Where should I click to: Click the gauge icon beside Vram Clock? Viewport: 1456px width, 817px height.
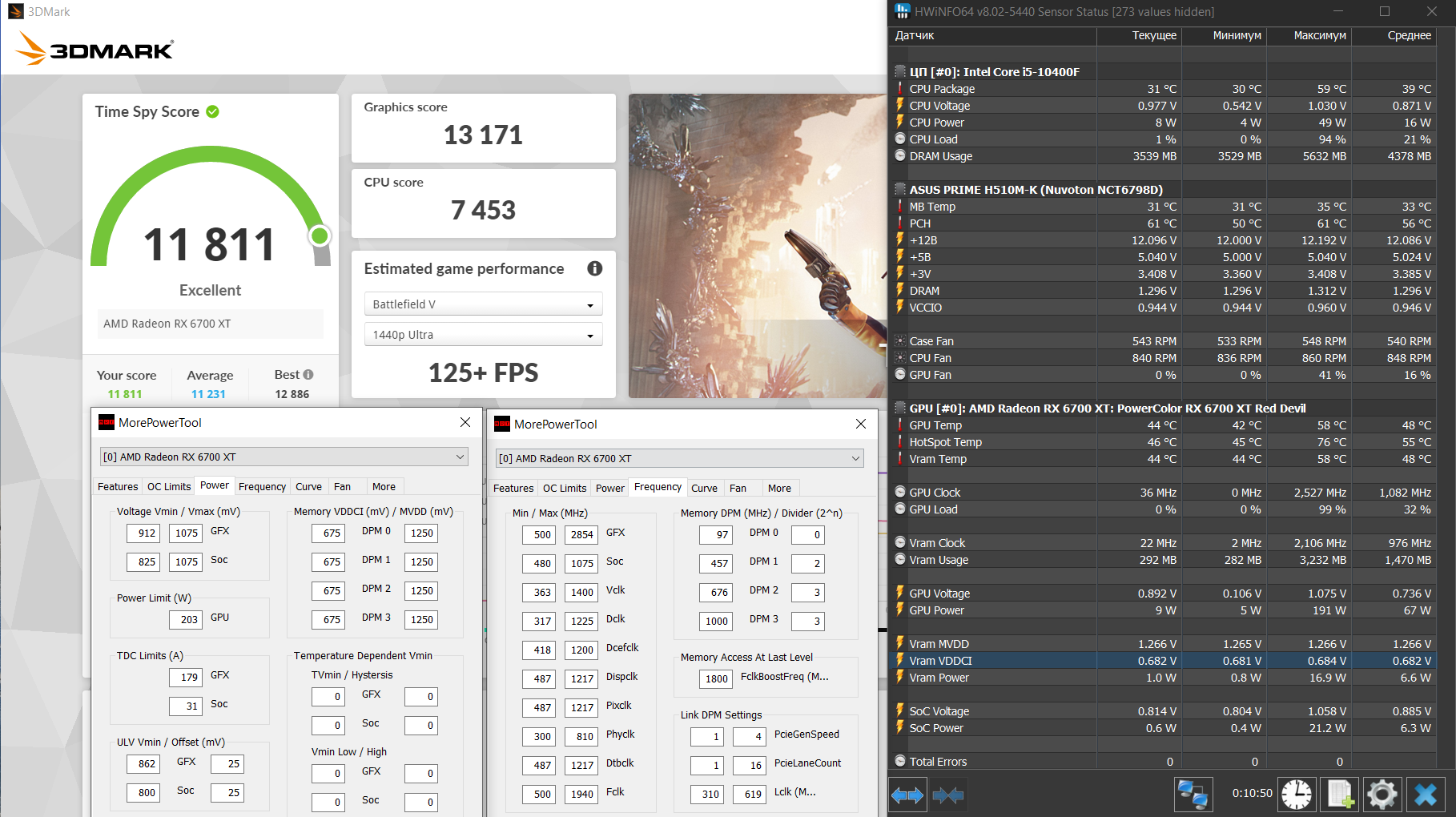click(900, 542)
